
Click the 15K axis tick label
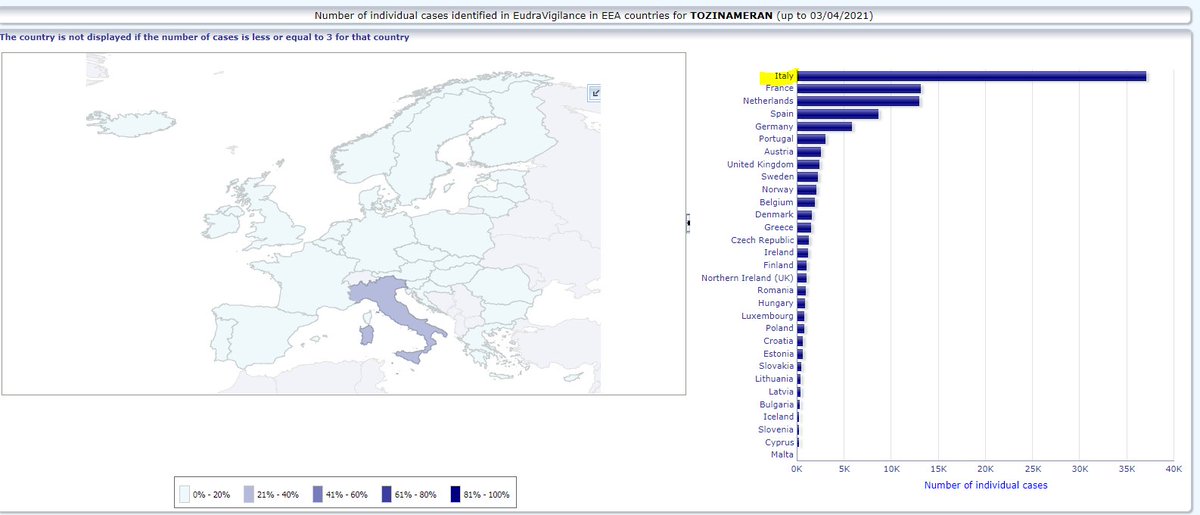pyautogui.click(x=938, y=468)
